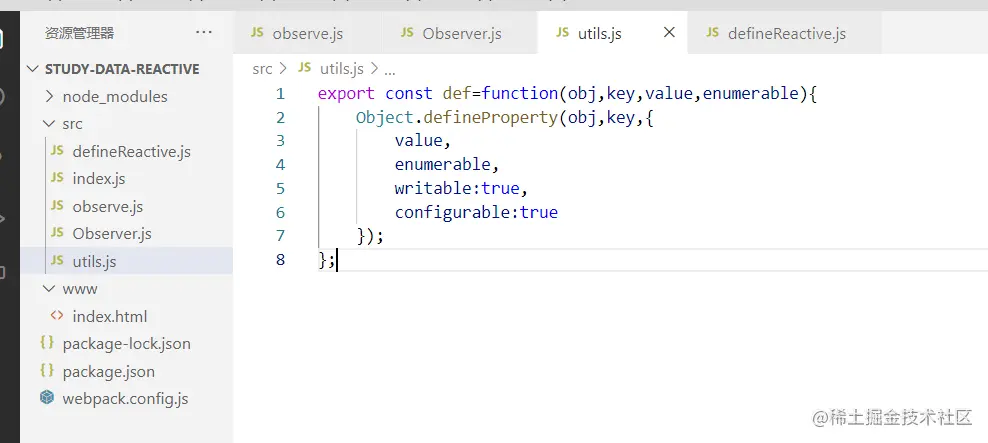Click the HTML icon beside index.html
Image resolution: width=988 pixels, height=443 pixels.
coord(57,315)
